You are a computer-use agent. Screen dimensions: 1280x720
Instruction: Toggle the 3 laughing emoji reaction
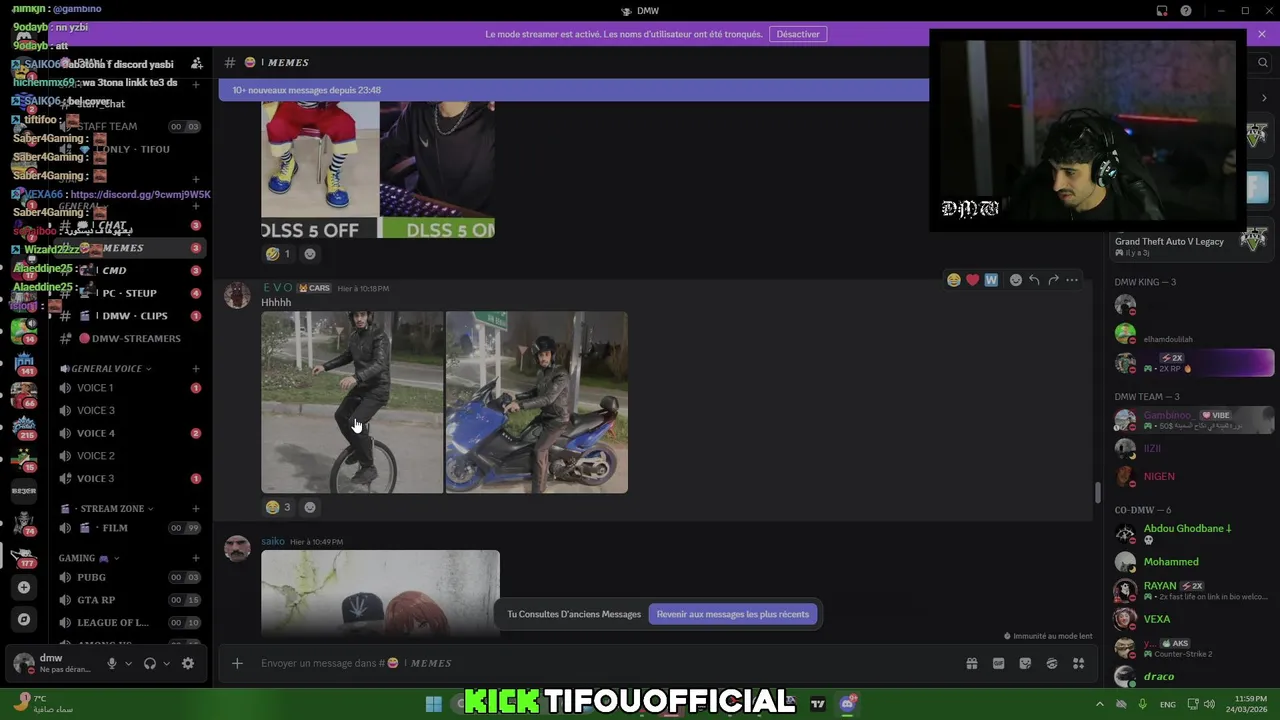tap(278, 507)
